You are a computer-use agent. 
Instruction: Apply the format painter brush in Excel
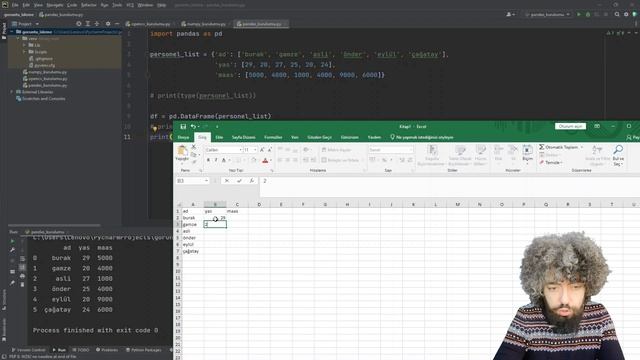(193, 162)
